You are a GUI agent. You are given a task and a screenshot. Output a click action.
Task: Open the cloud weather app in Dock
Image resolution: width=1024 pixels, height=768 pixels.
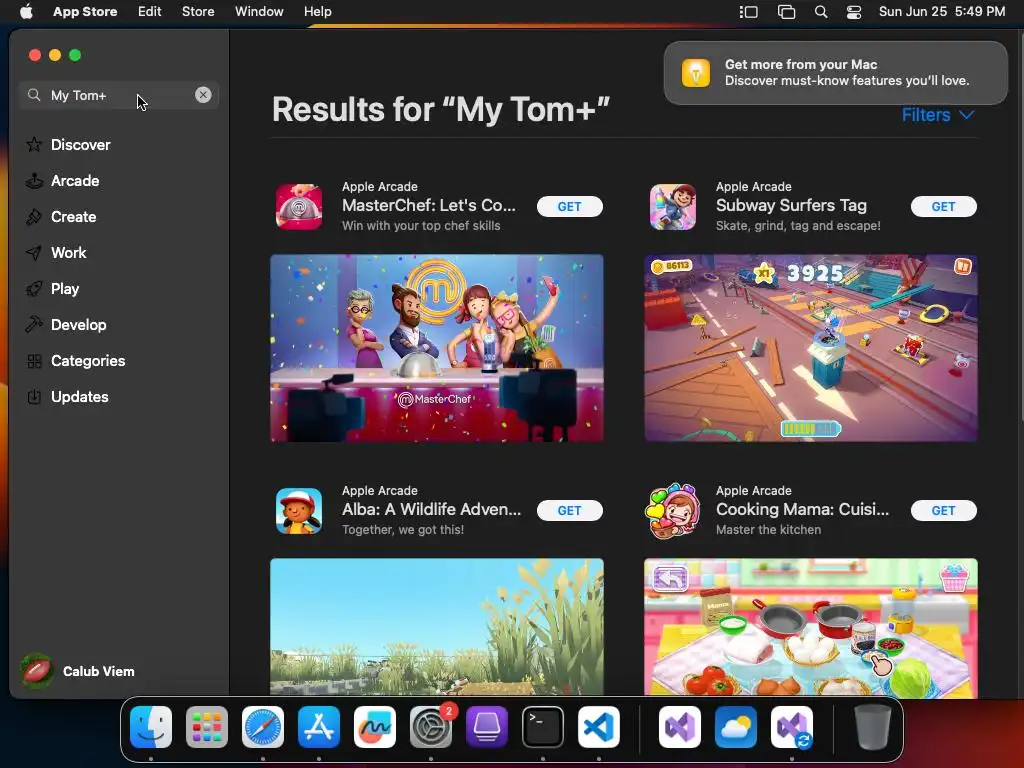pyautogui.click(x=736, y=727)
